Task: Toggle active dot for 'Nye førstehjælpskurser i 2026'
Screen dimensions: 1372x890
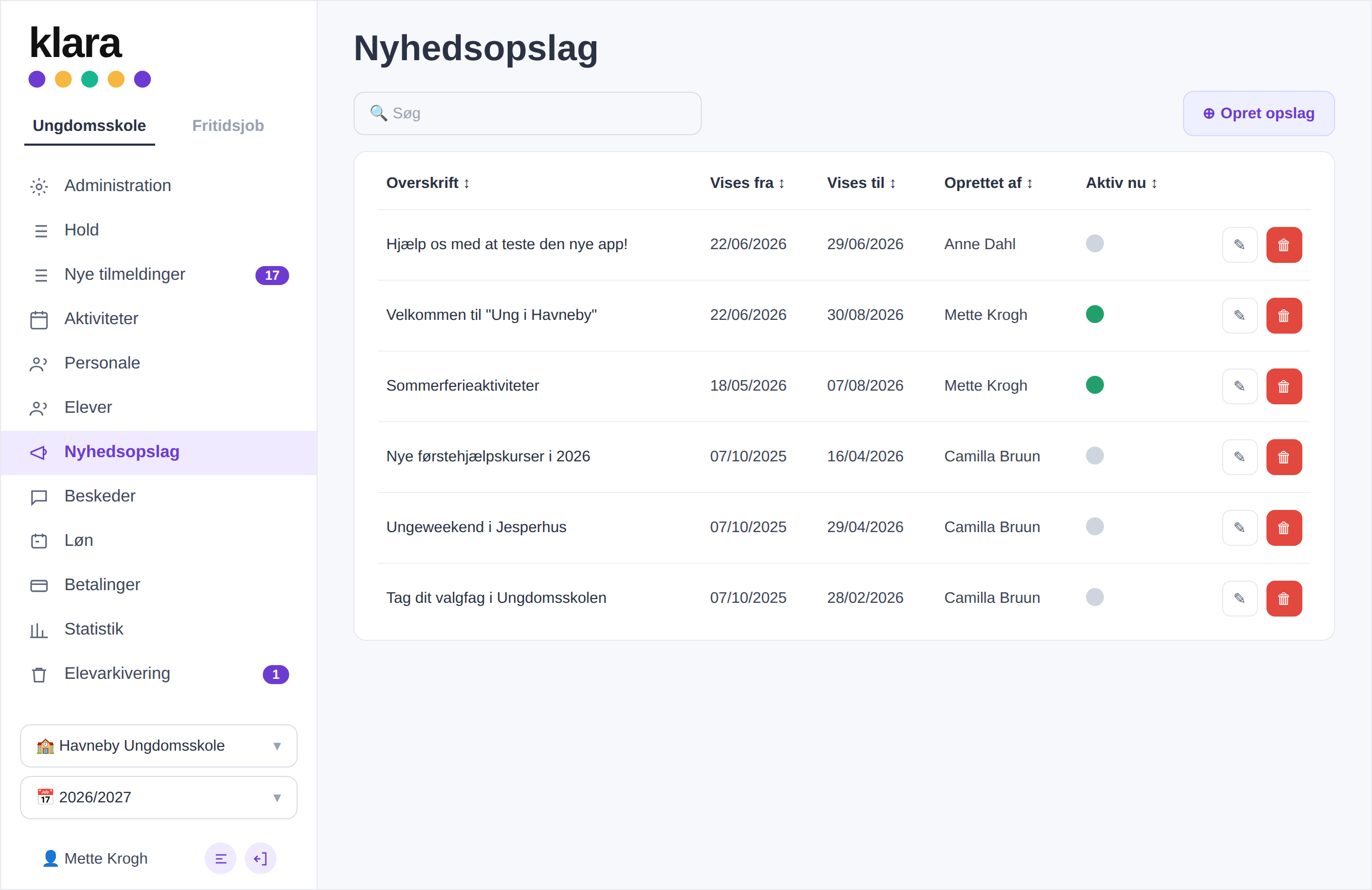Action: click(1095, 456)
